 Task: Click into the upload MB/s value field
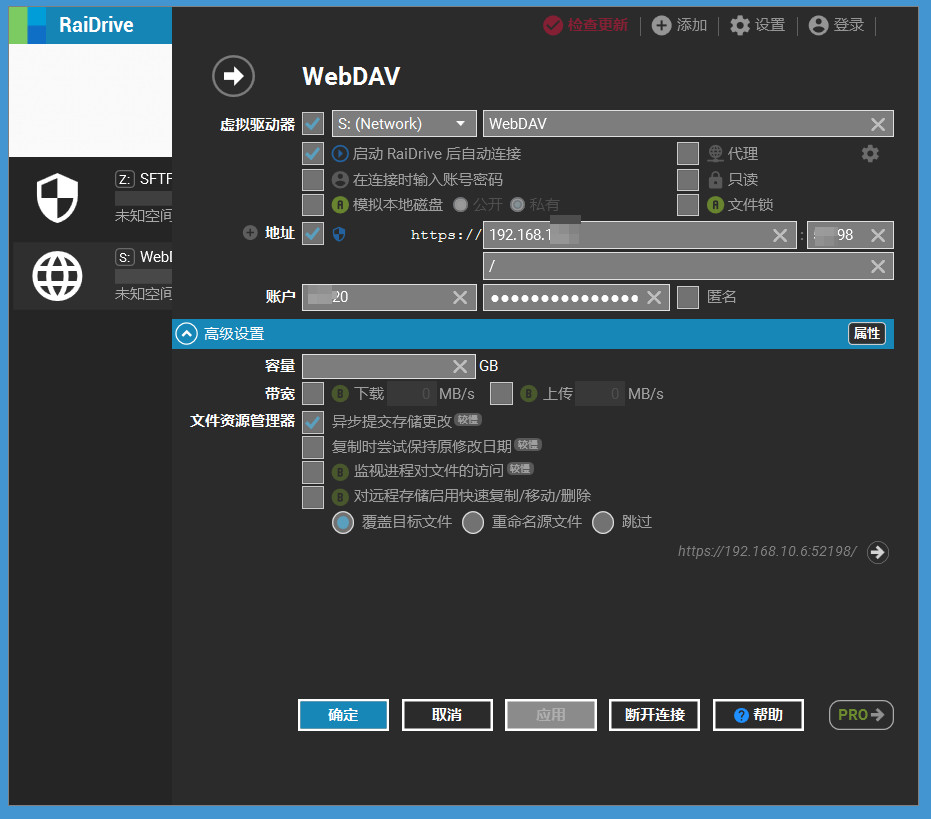(x=600, y=394)
